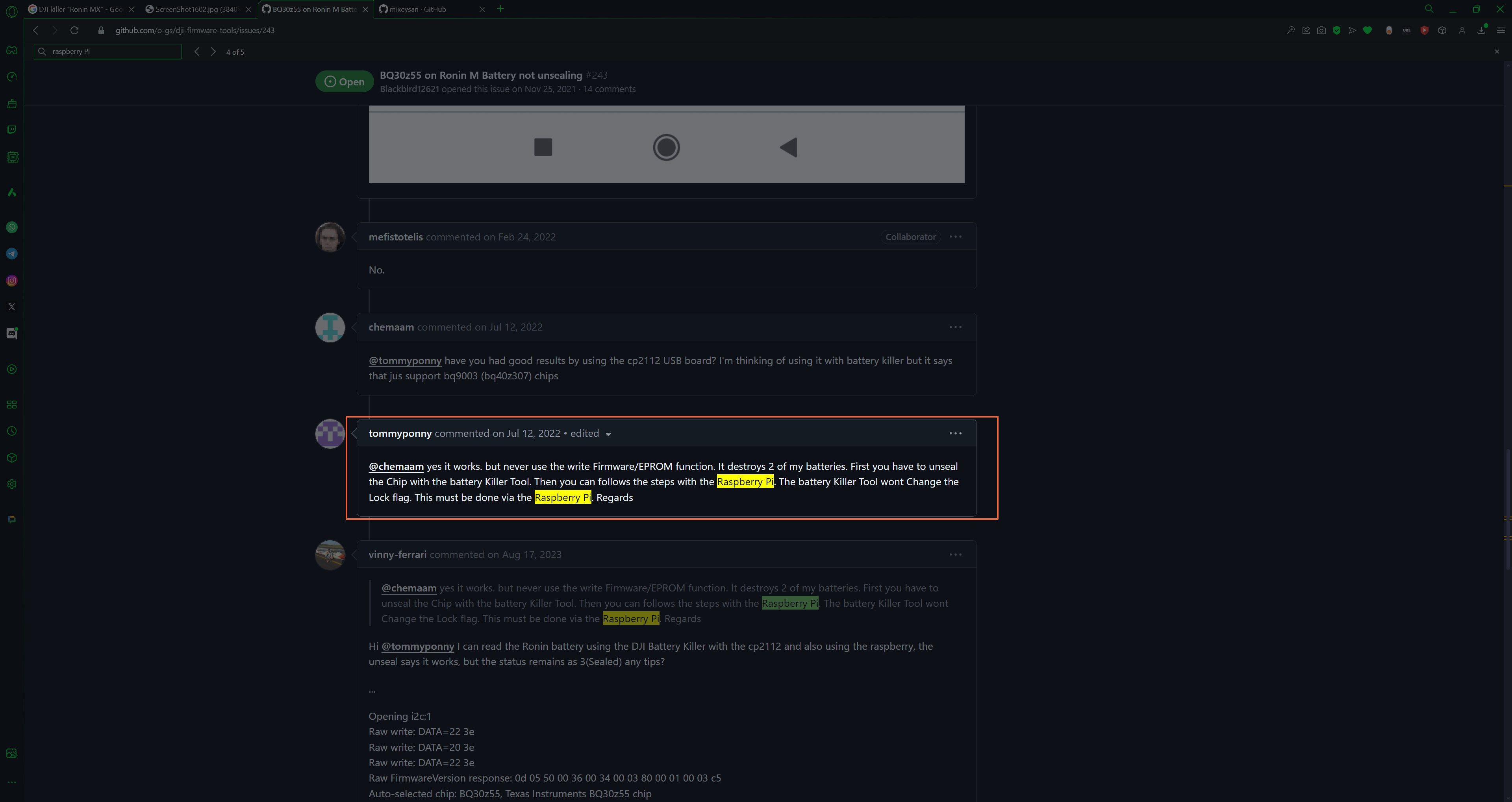Click the zoom magnifier-plus icon in address bar
The height and width of the screenshot is (802, 1512).
click(x=1290, y=31)
